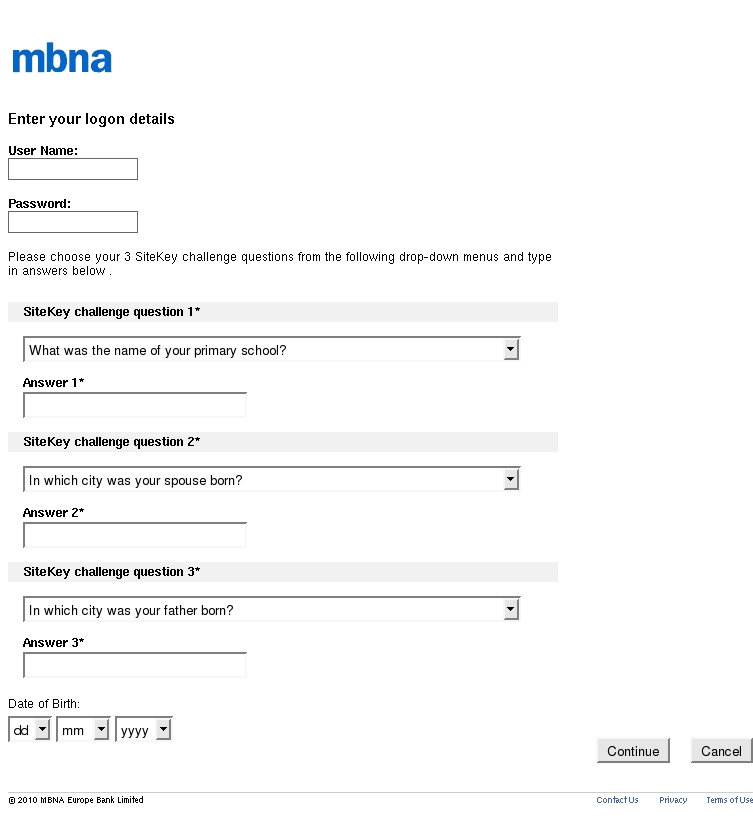Viewport: 753px width, 829px height.
Task: Follow the Privacy footer link
Action: [x=673, y=800]
